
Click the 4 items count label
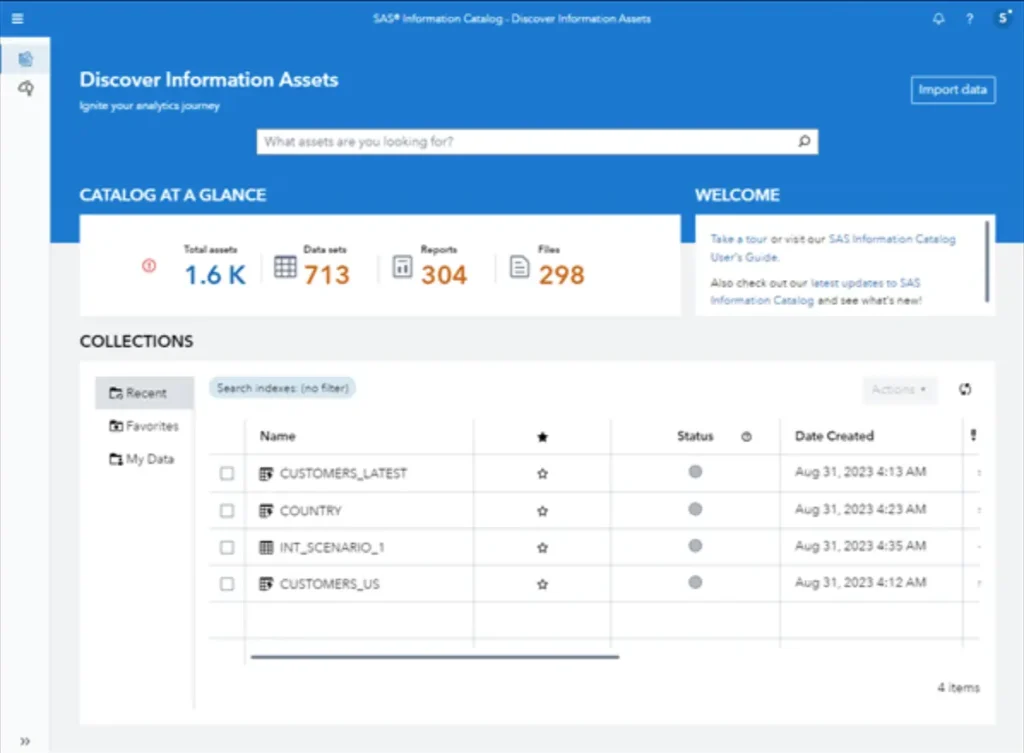click(959, 687)
